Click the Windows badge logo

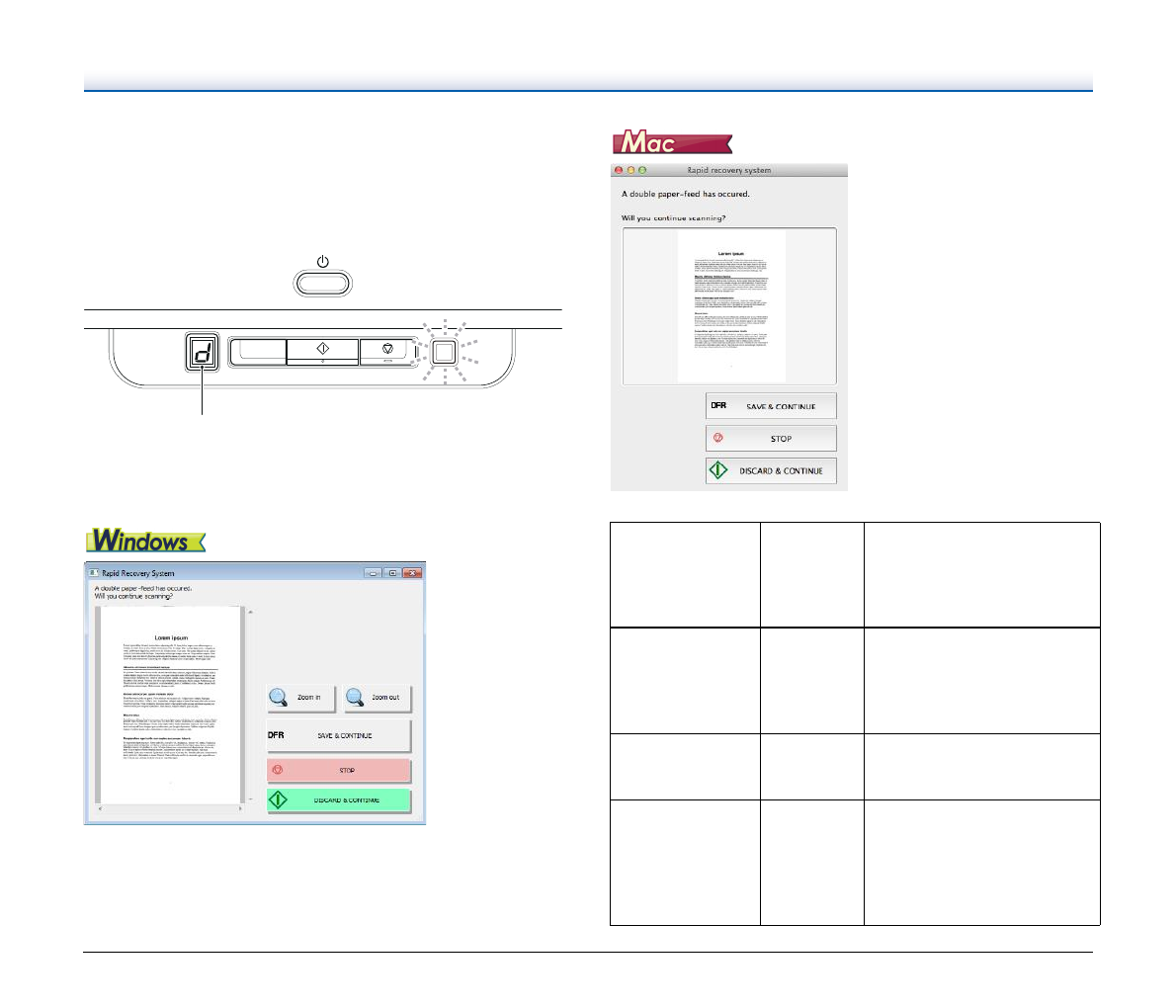145,541
